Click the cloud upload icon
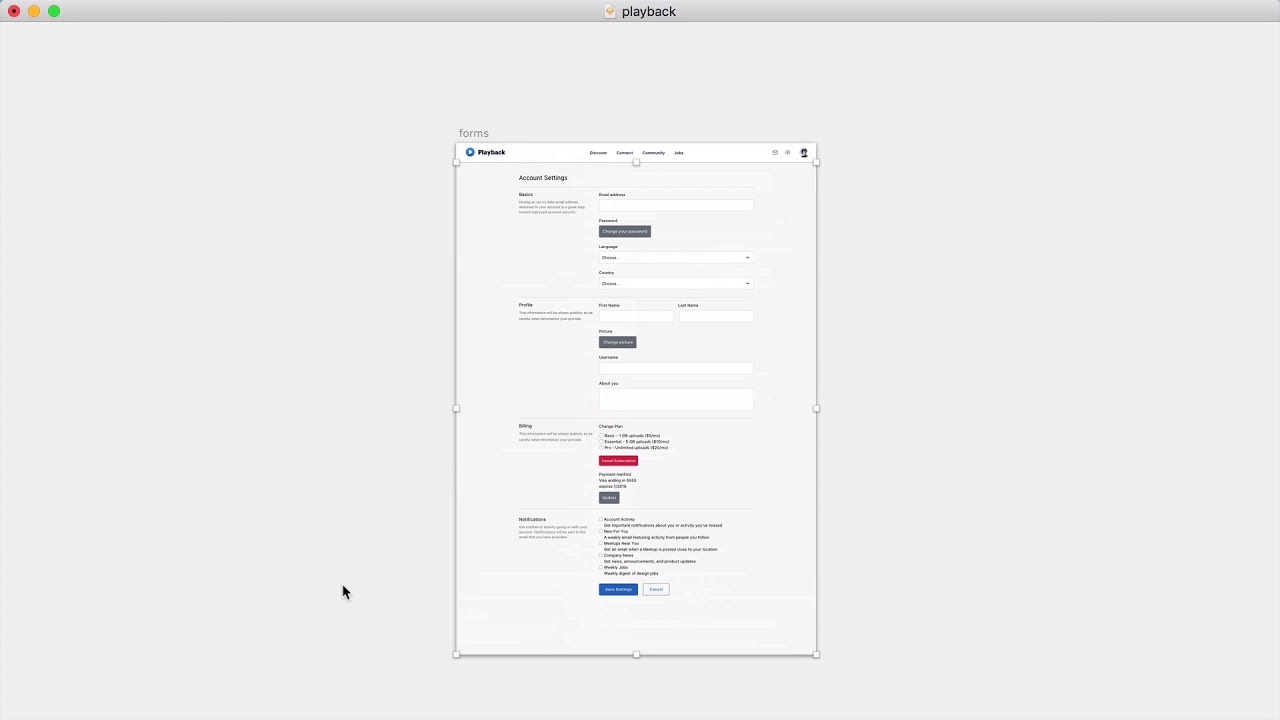This screenshot has height=720, width=1280. (788, 153)
